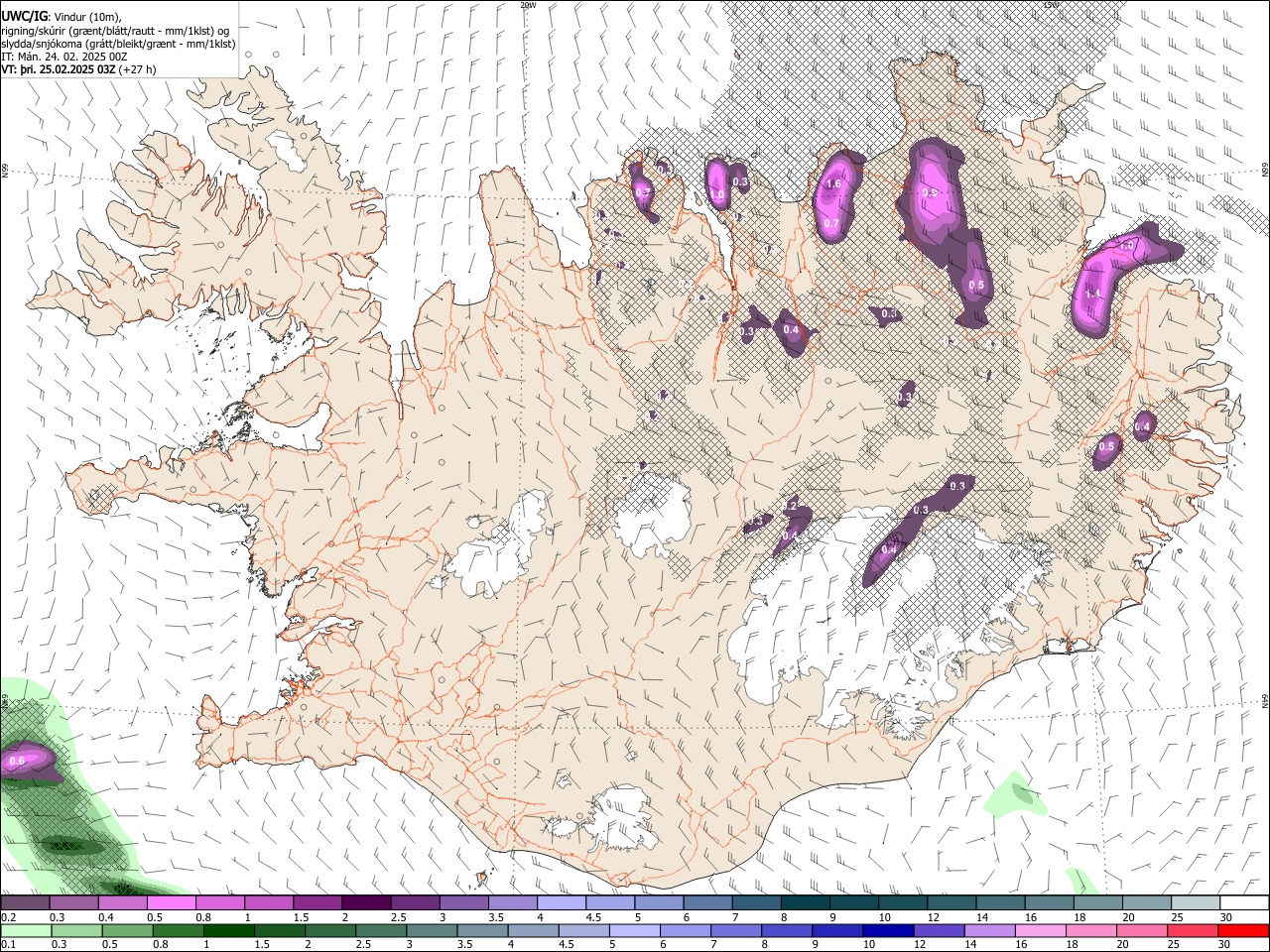Click the 'Vindur (10m)' header label
This screenshot has width=1270, height=952.
coord(89,17)
